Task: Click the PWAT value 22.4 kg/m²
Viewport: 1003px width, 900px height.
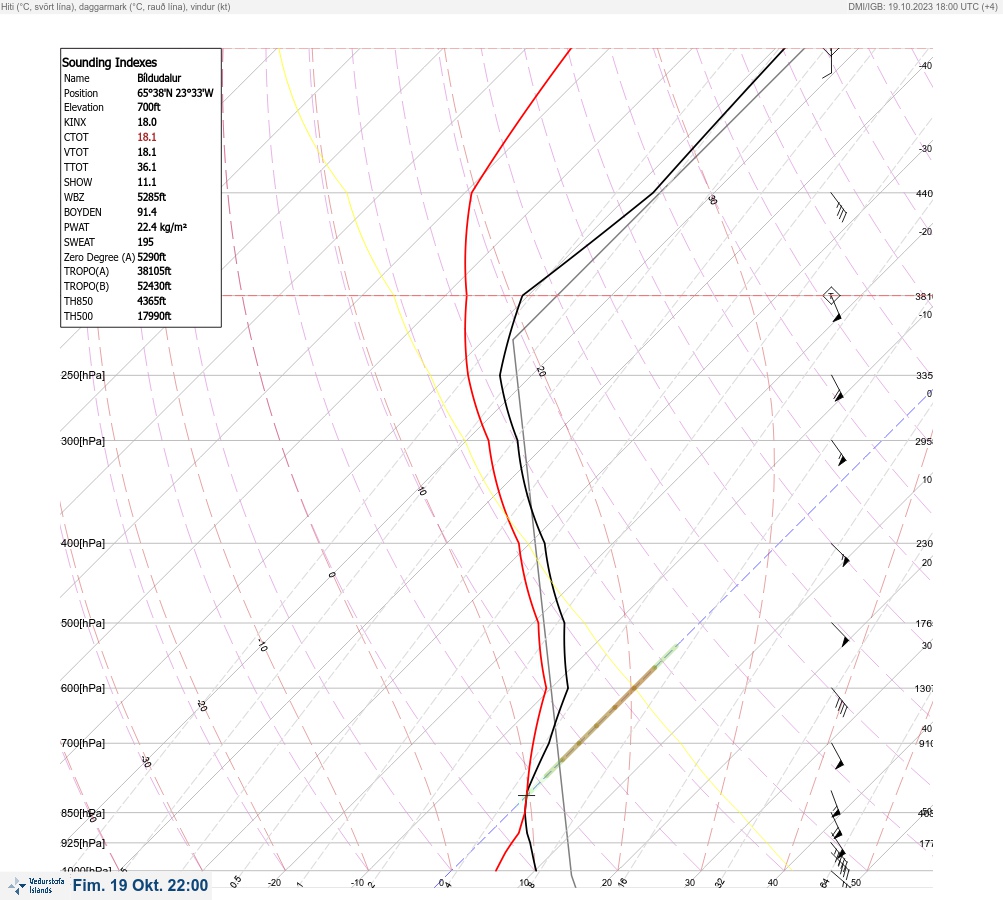Action: 162,227
